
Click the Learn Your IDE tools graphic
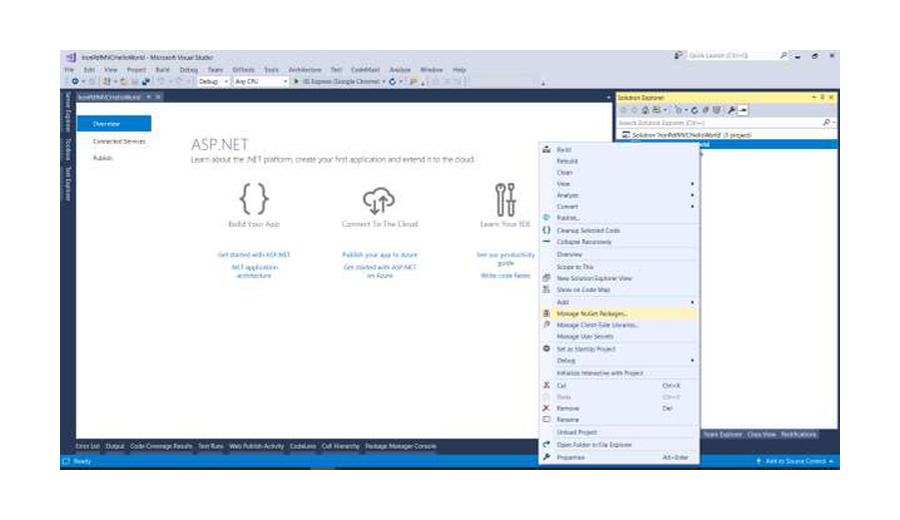[x=505, y=199]
